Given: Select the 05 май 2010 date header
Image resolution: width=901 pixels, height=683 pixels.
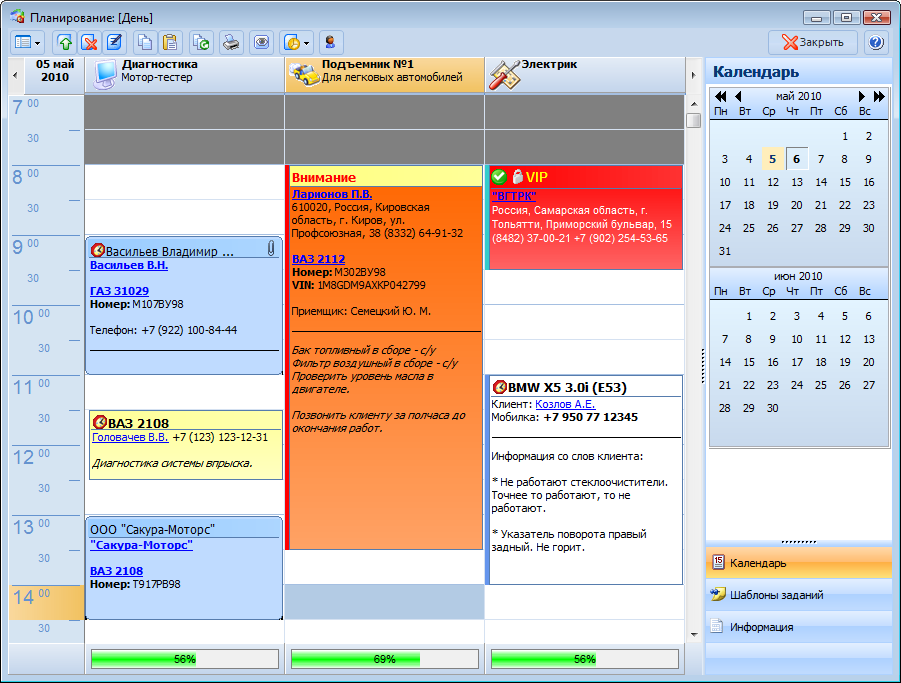Looking at the screenshot, I should [x=55, y=71].
